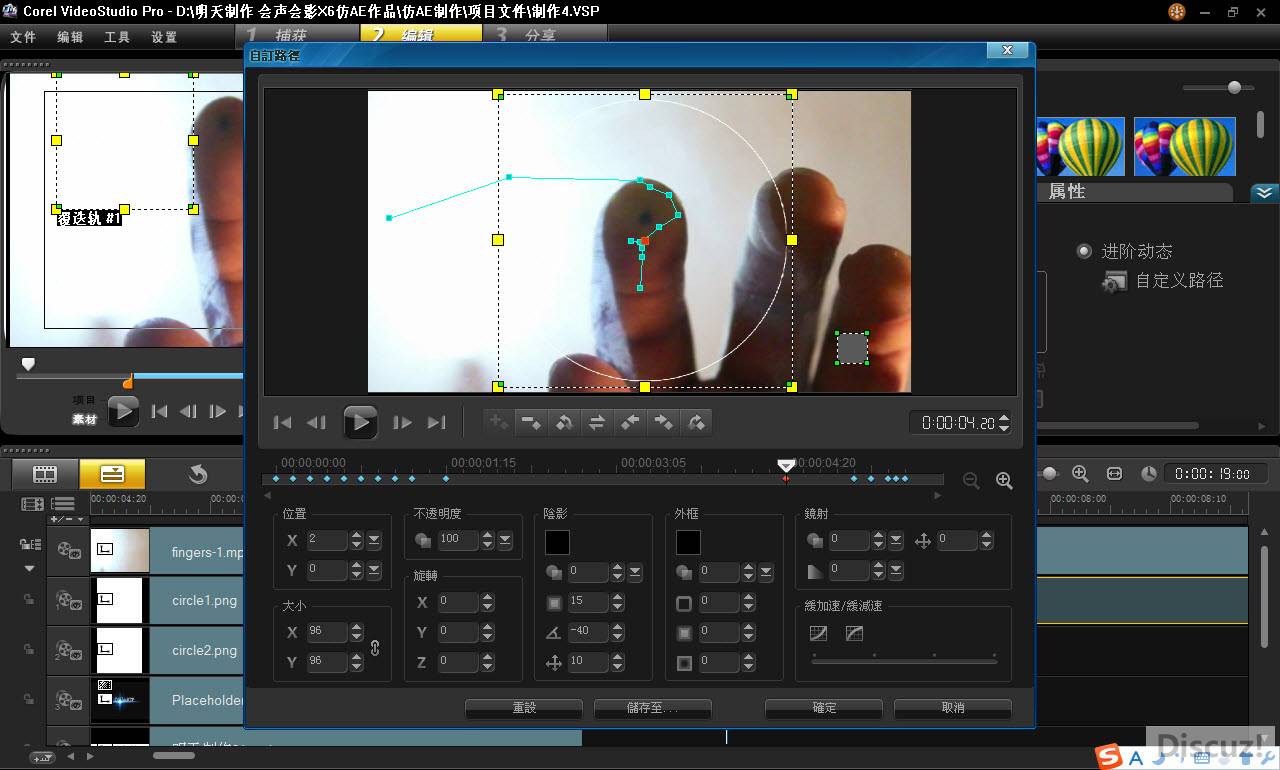Open the 设置 menu
This screenshot has height=770, width=1280.
(x=164, y=37)
